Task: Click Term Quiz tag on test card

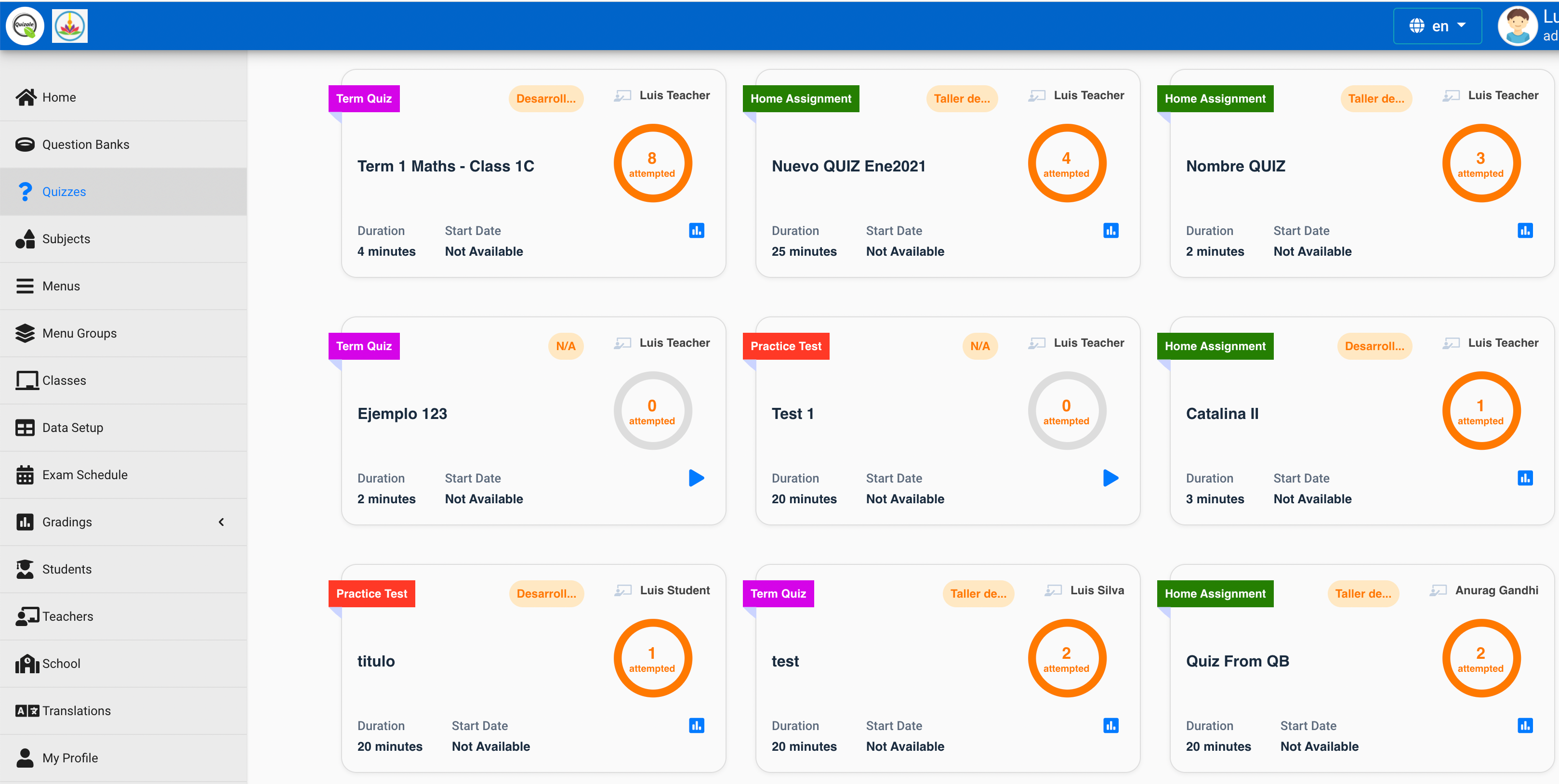Action: tap(778, 593)
